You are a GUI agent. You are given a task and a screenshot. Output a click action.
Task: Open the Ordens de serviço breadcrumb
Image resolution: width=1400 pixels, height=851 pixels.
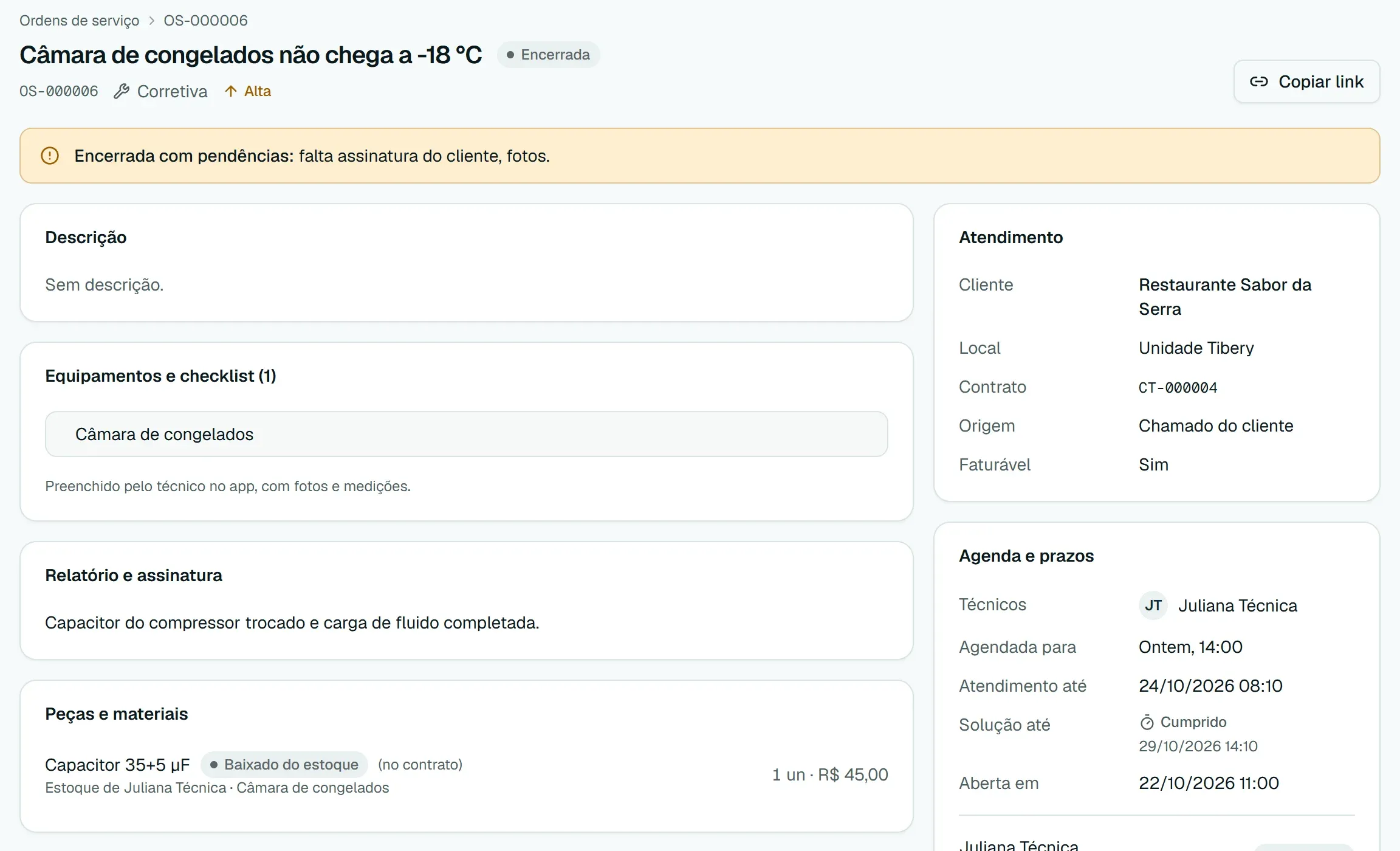point(80,21)
